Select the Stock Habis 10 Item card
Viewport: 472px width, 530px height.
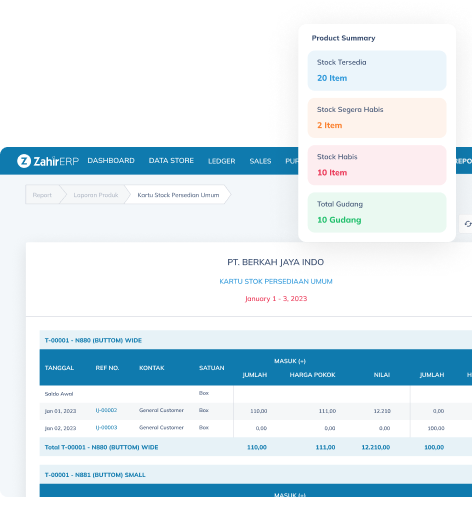click(377, 165)
